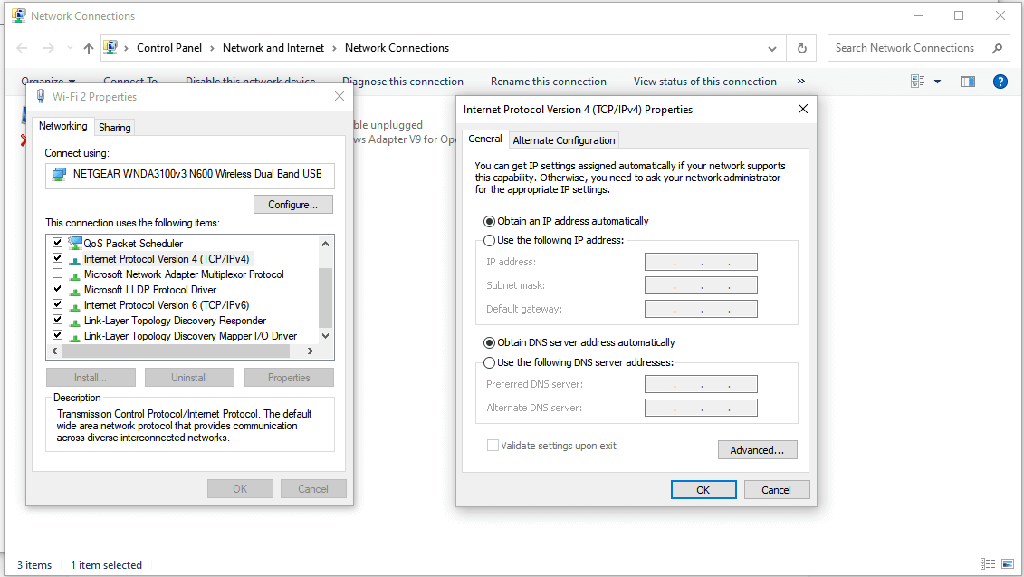Click the large icons view icon in status bar
The image size is (1024, 577).
point(1007,565)
